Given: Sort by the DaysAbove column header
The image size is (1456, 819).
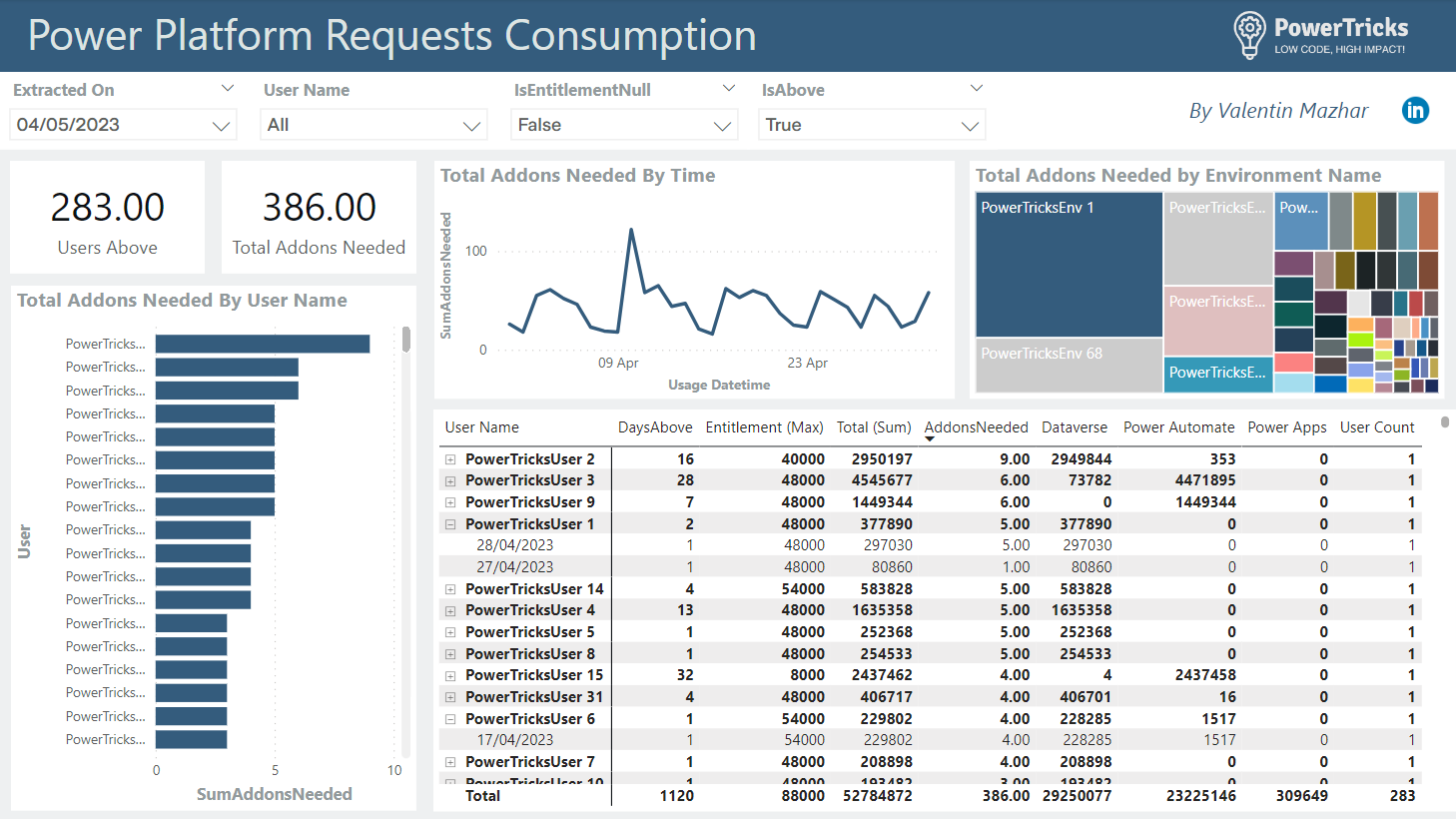Looking at the screenshot, I should 655,427.
